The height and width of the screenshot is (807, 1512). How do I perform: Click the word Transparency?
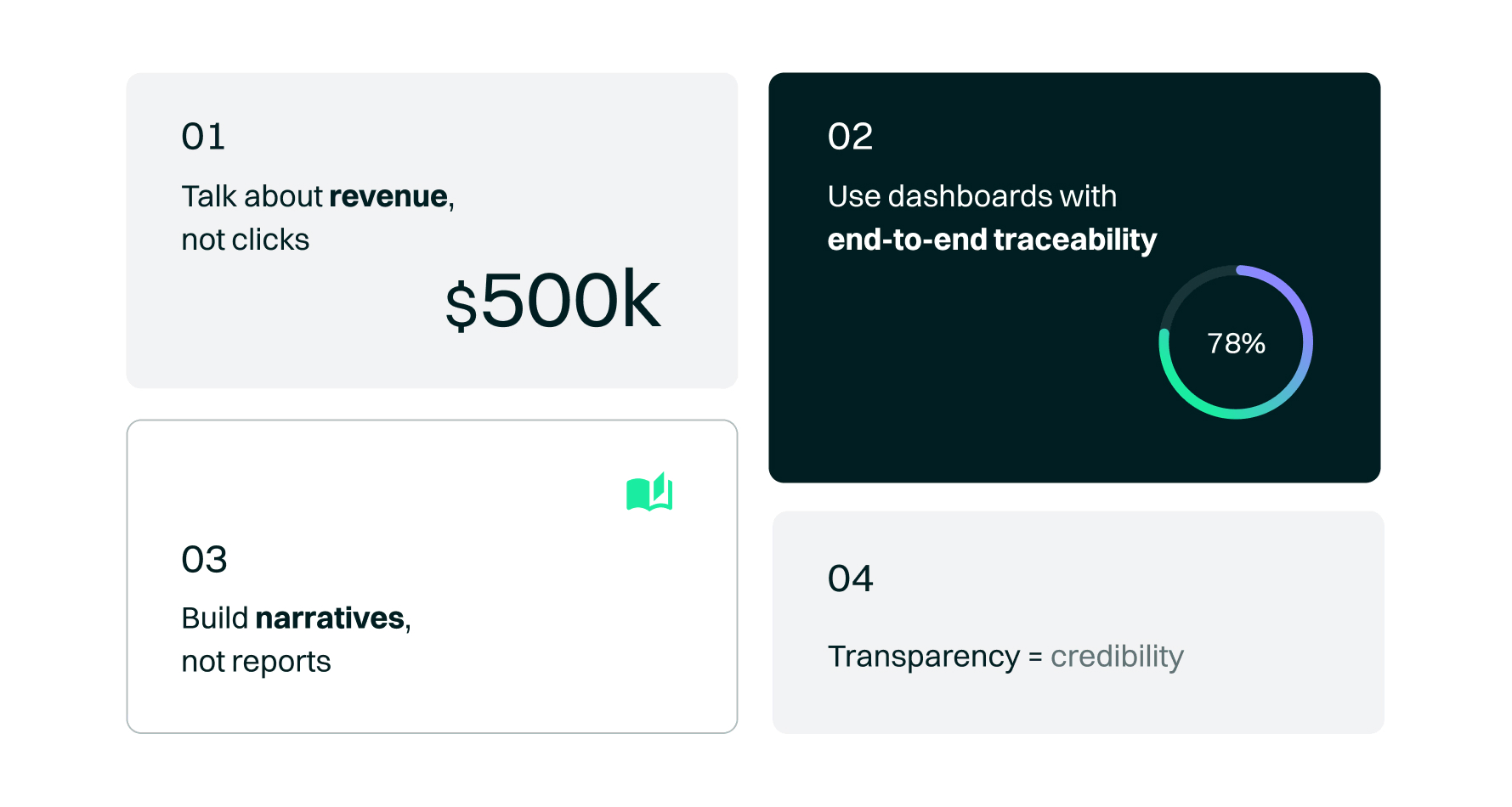(923, 657)
